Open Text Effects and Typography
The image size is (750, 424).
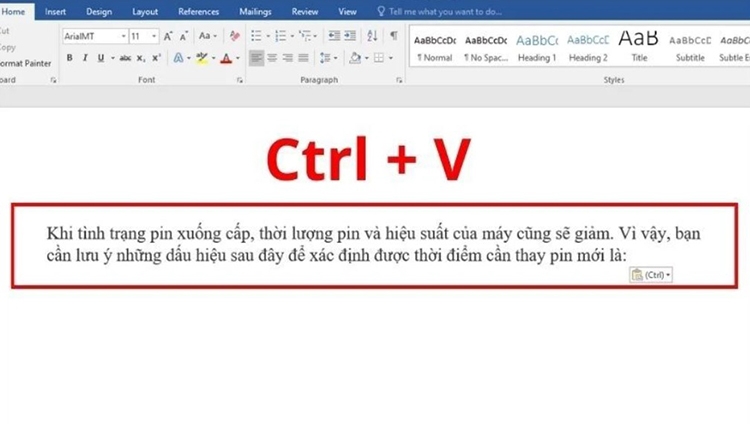(x=178, y=58)
